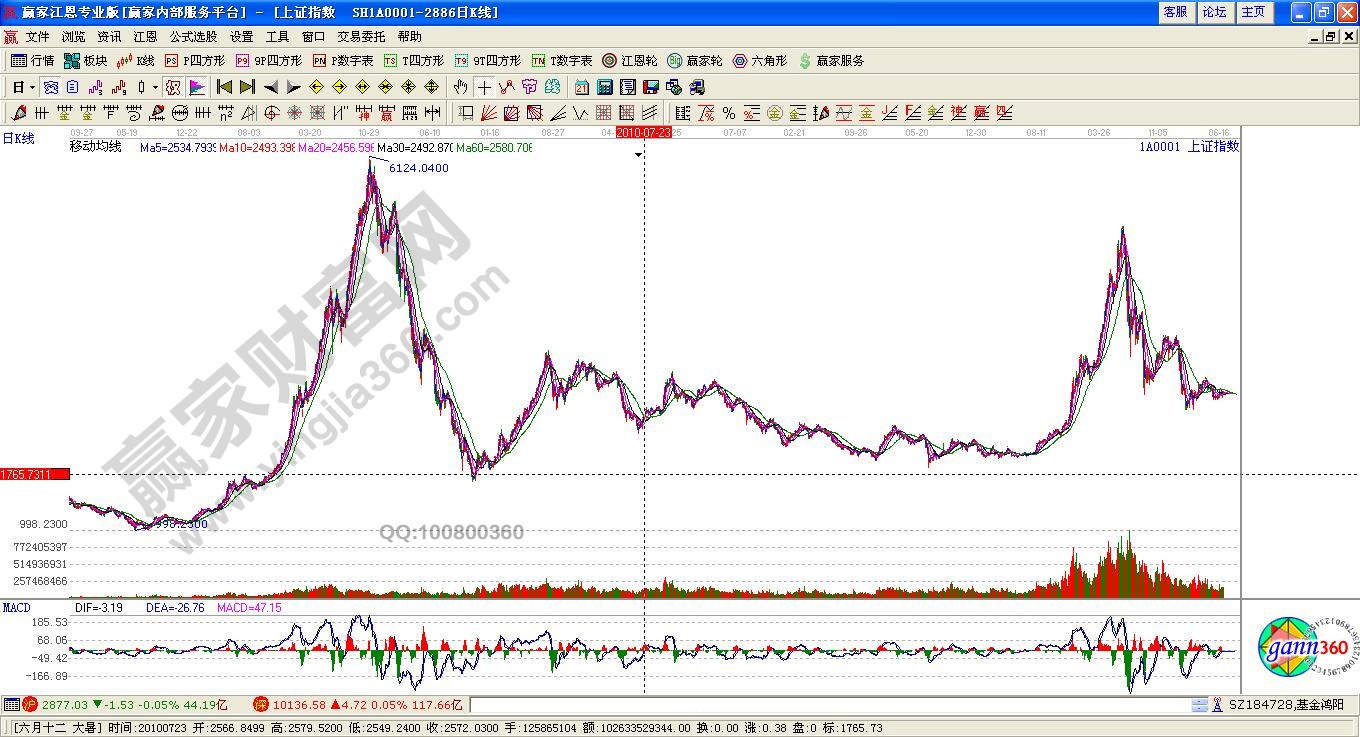Screen dimensions: 1360x737
Task: Click the small triangle below date marker
Action: click(x=639, y=156)
